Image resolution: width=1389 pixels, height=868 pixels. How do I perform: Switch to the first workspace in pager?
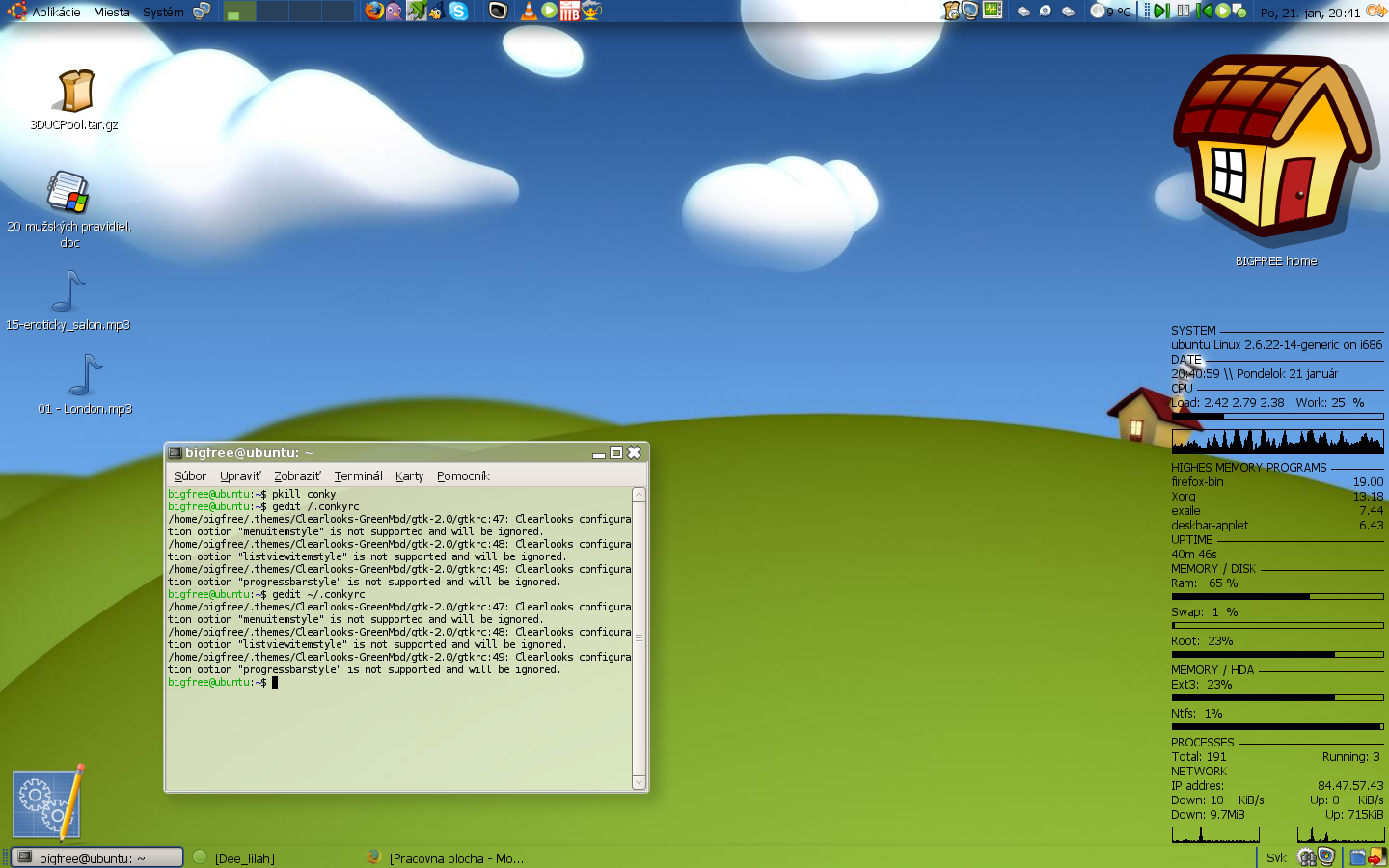[240, 12]
